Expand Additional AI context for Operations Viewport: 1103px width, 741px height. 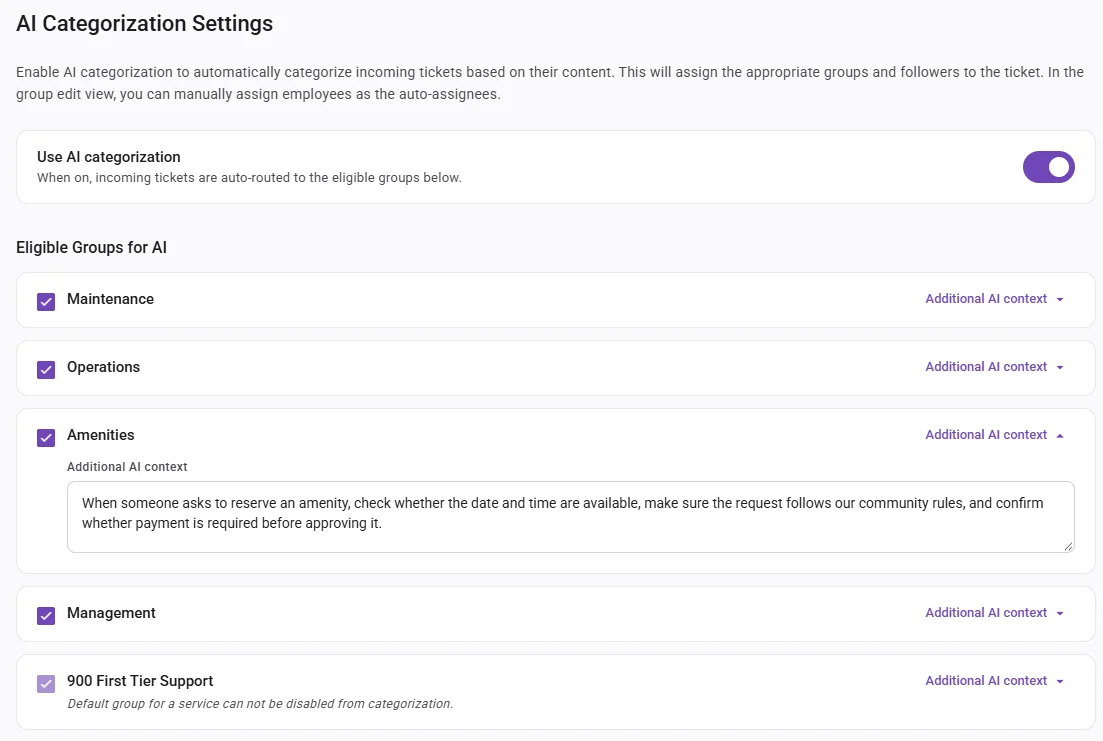tap(994, 367)
